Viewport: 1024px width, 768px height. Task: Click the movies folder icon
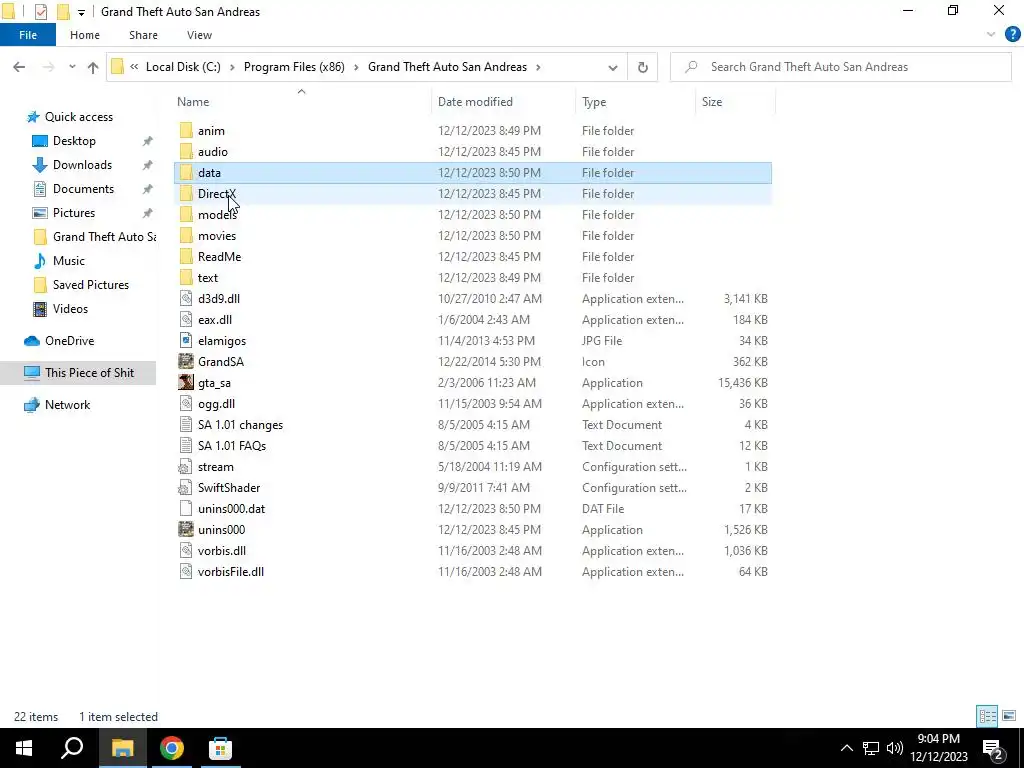186,236
